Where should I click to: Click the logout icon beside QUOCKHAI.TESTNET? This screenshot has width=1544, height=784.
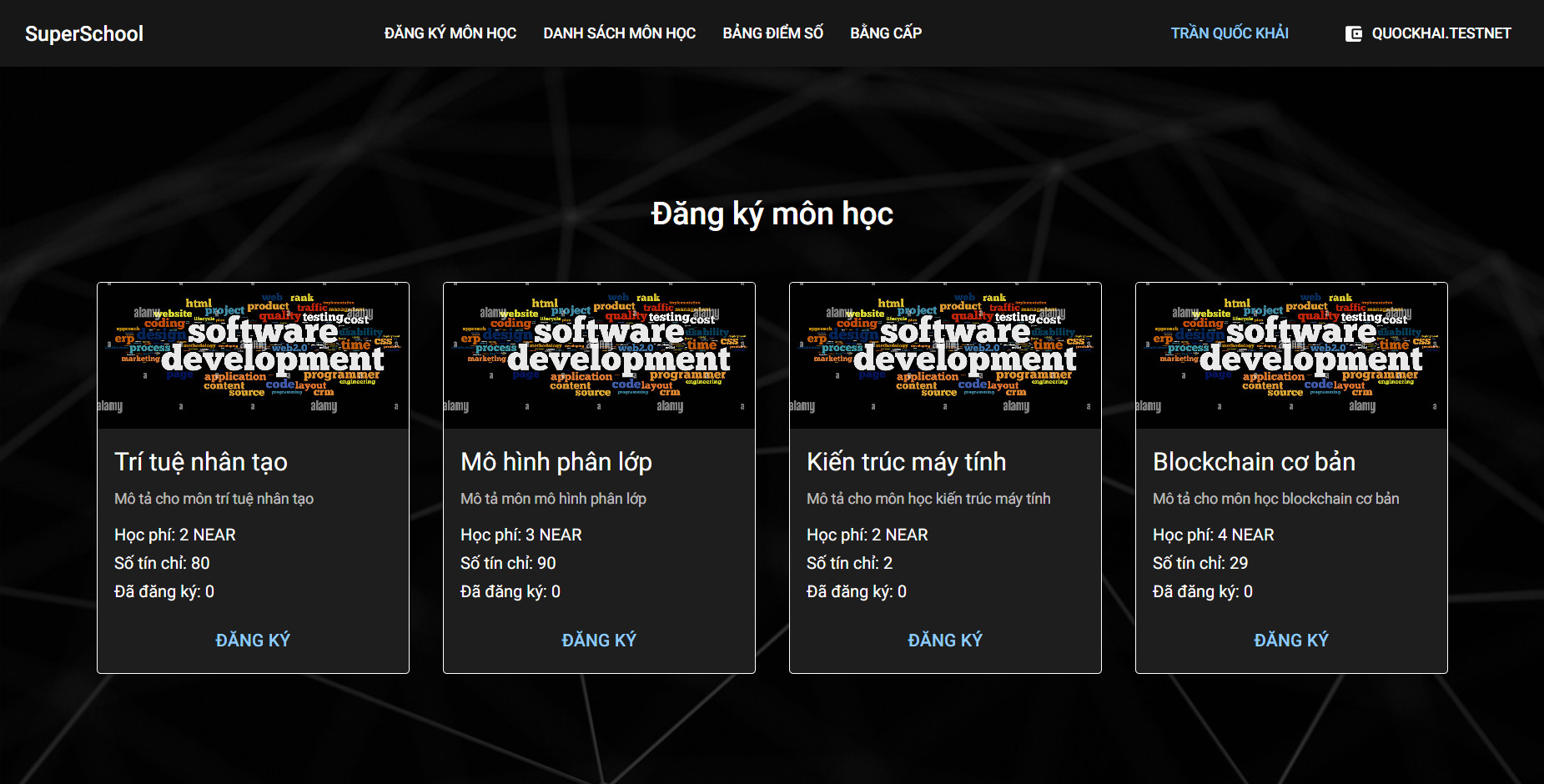point(1353,33)
